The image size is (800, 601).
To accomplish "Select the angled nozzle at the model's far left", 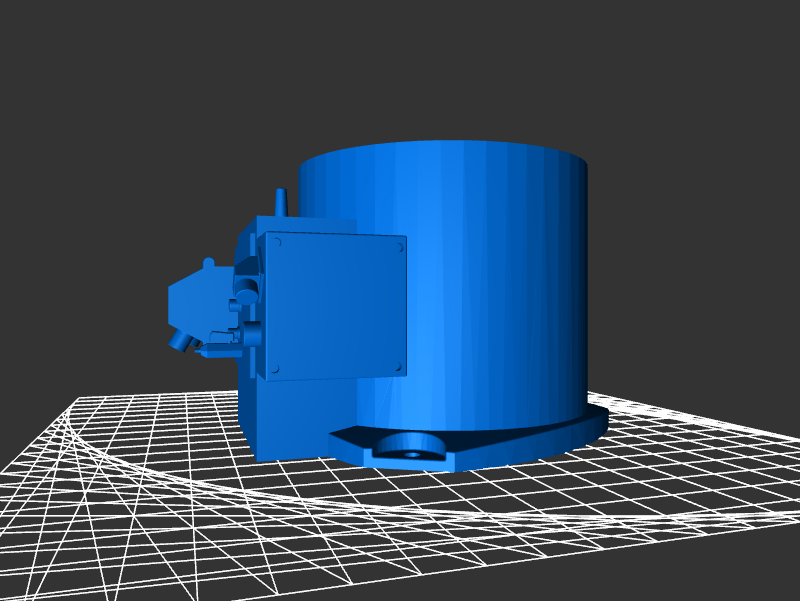I will pos(180,340).
